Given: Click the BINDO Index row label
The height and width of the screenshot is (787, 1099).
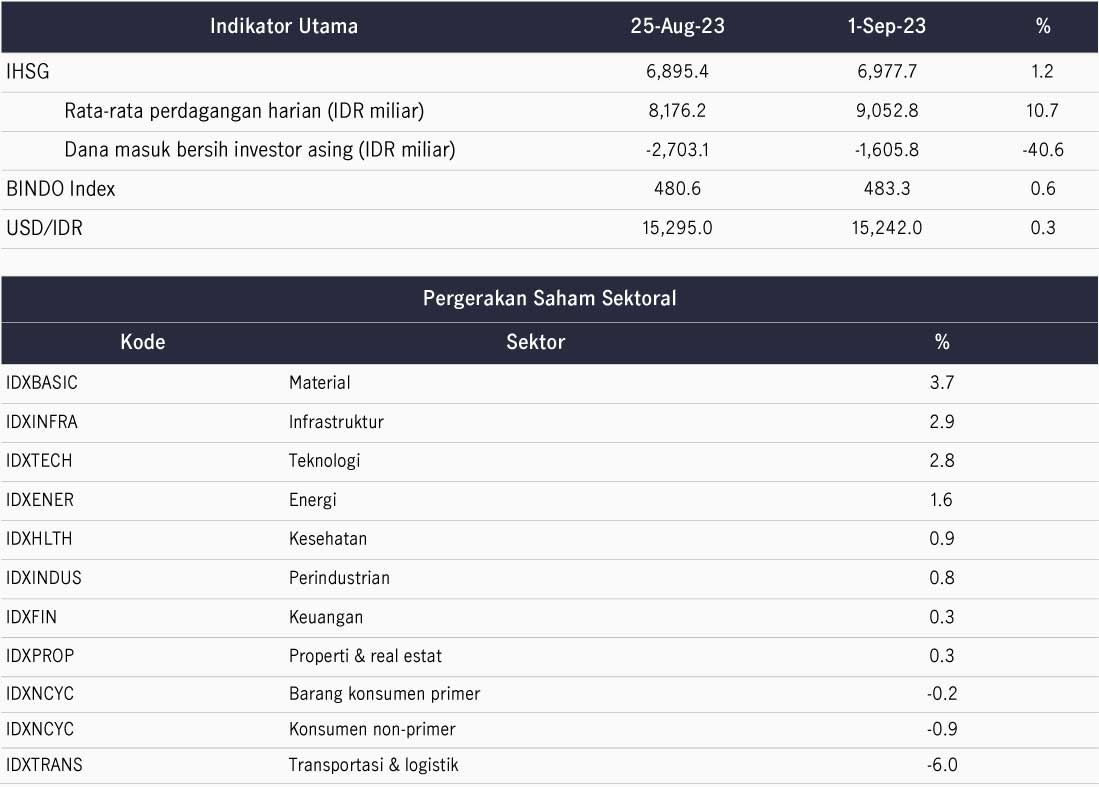Looking at the screenshot, I should (61, 189).
